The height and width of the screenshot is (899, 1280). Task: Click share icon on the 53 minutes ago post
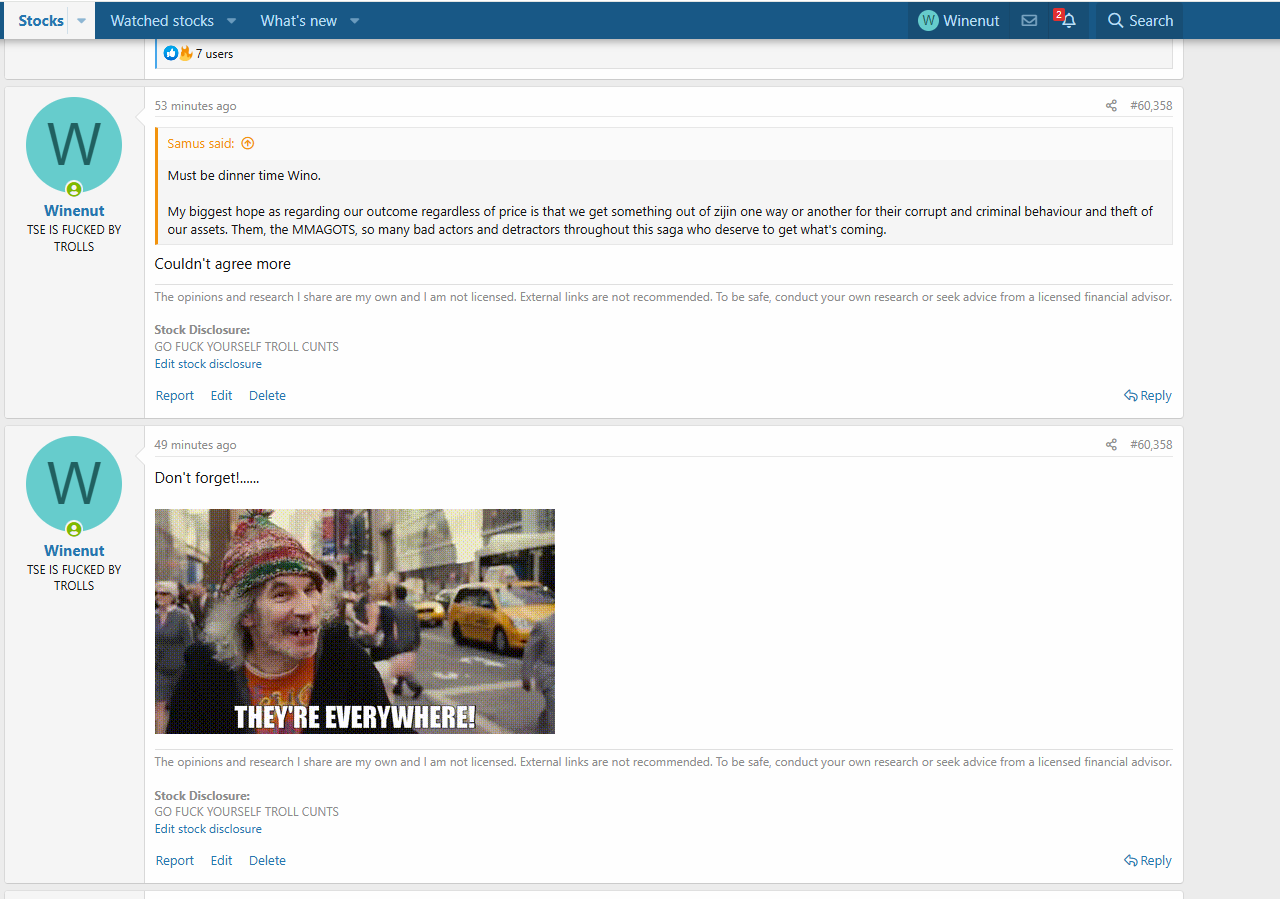[1111, 106]
